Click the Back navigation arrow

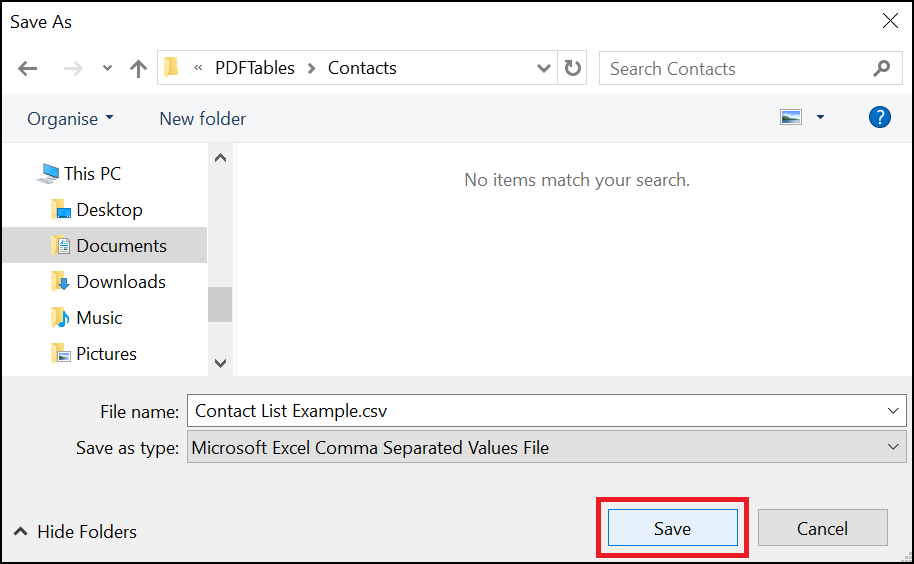tap(27, 69)
